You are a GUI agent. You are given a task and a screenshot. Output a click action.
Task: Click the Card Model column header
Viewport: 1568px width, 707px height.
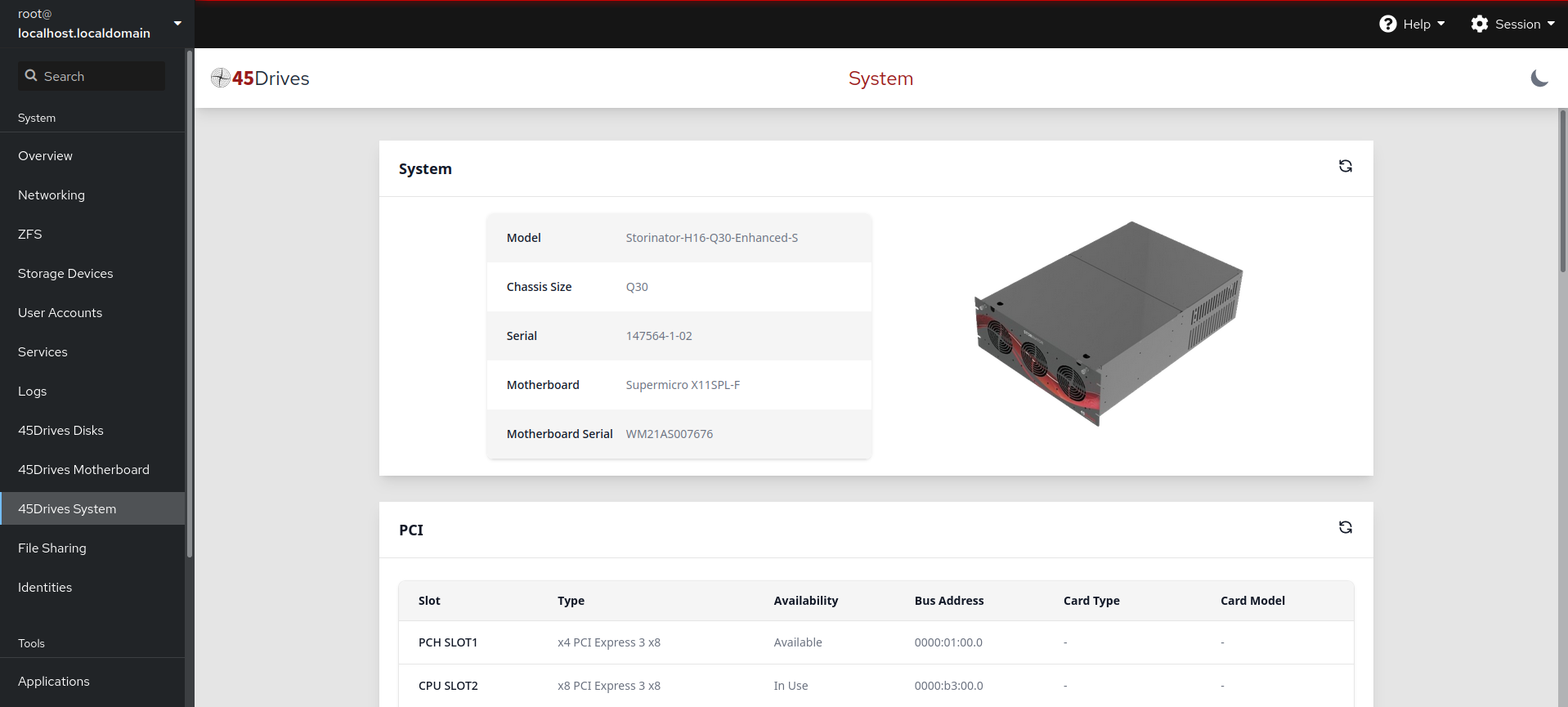[x=1252, y=601]
